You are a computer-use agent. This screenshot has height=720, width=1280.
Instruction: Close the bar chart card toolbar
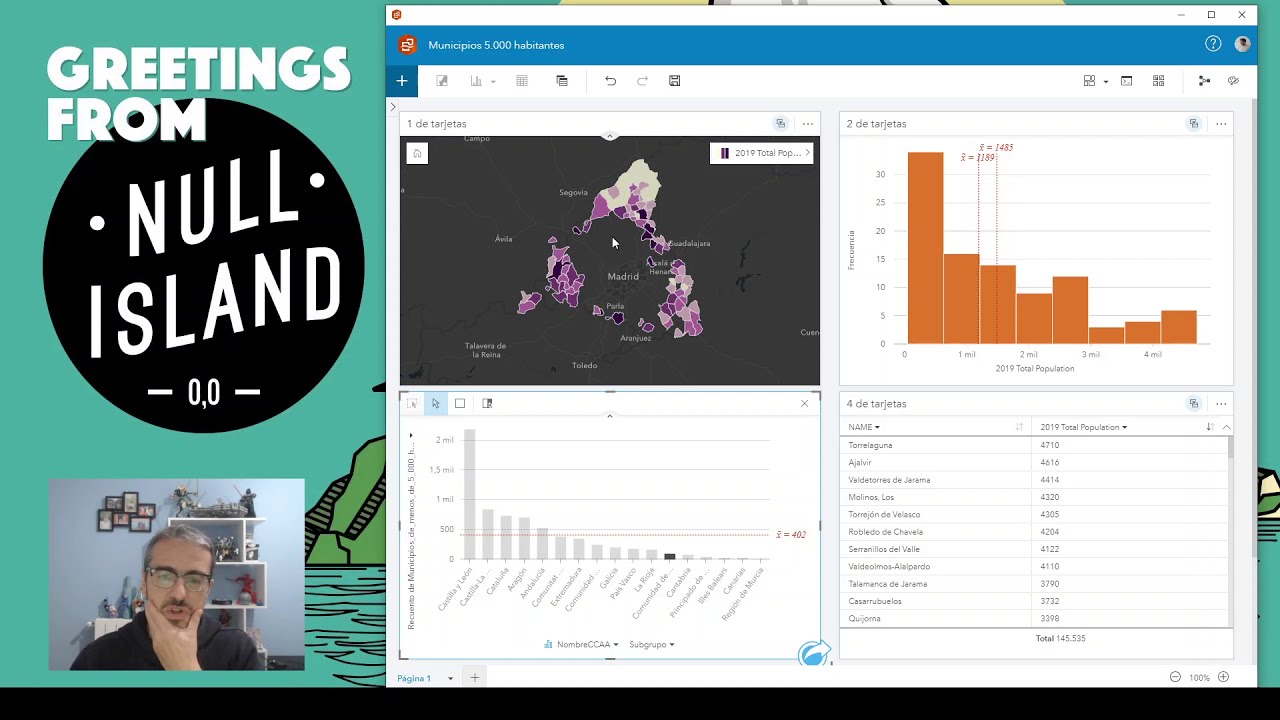(x=805, y=404)
